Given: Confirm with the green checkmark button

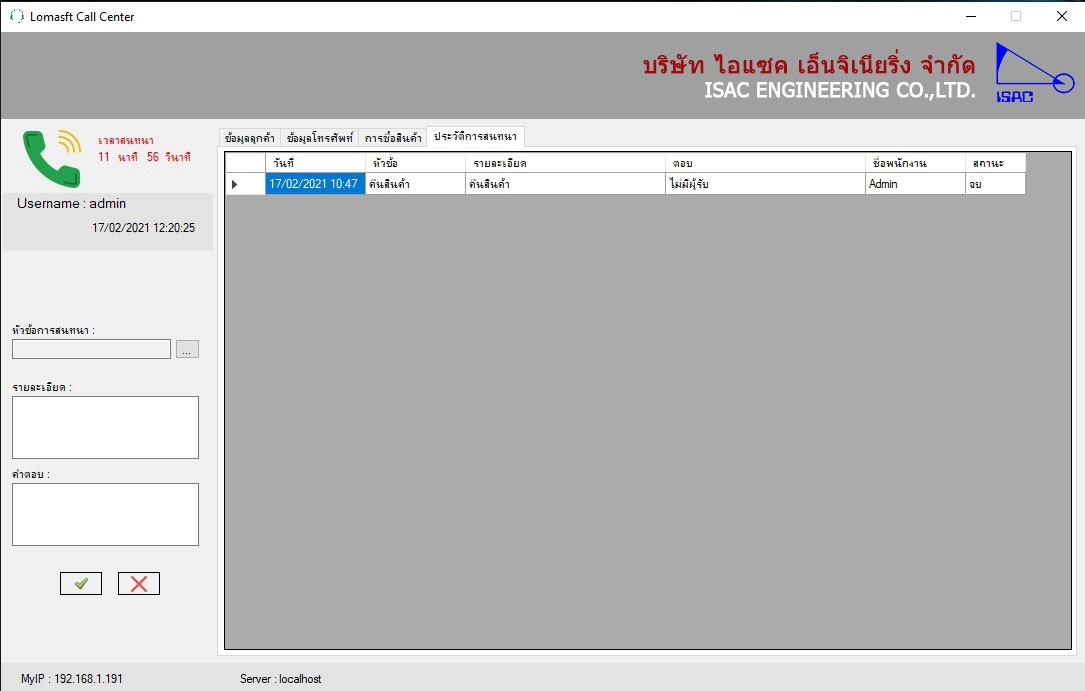Looking at the screenshot, I should tap(81, 584).
